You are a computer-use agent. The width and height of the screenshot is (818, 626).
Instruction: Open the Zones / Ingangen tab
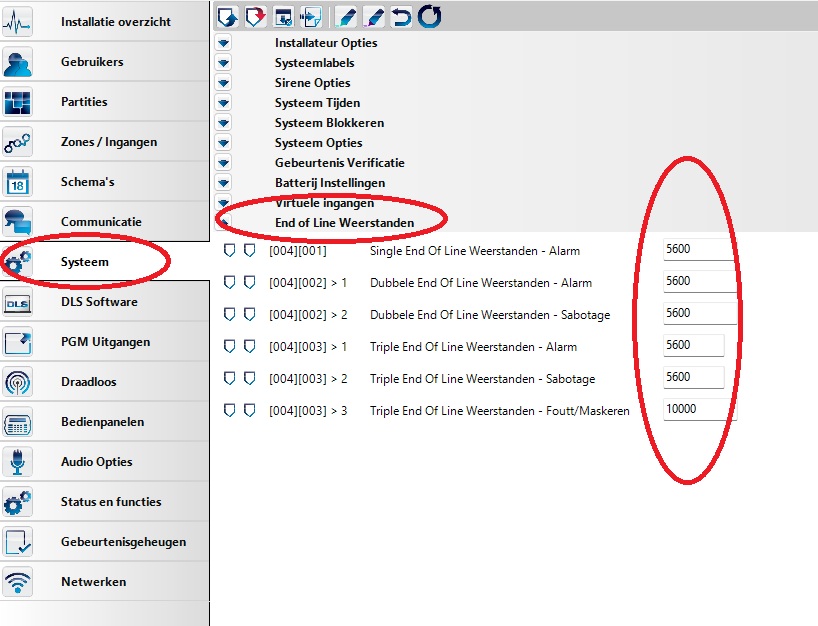pos(108,142)
